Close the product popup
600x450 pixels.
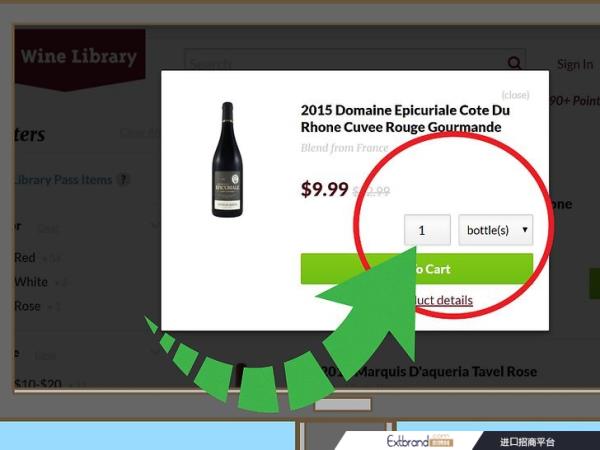point(515,95)
